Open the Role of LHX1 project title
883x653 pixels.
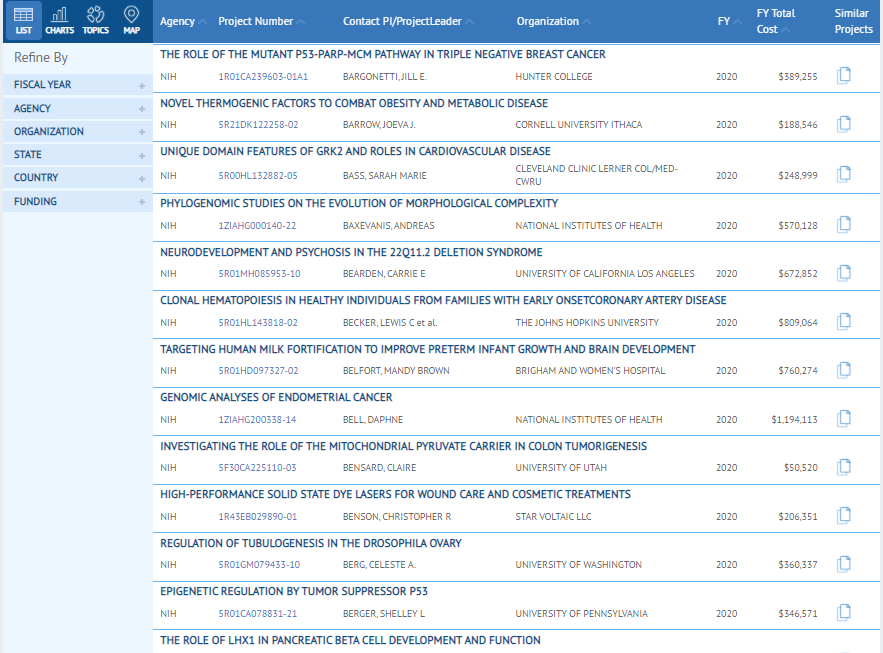pos(350,641)
